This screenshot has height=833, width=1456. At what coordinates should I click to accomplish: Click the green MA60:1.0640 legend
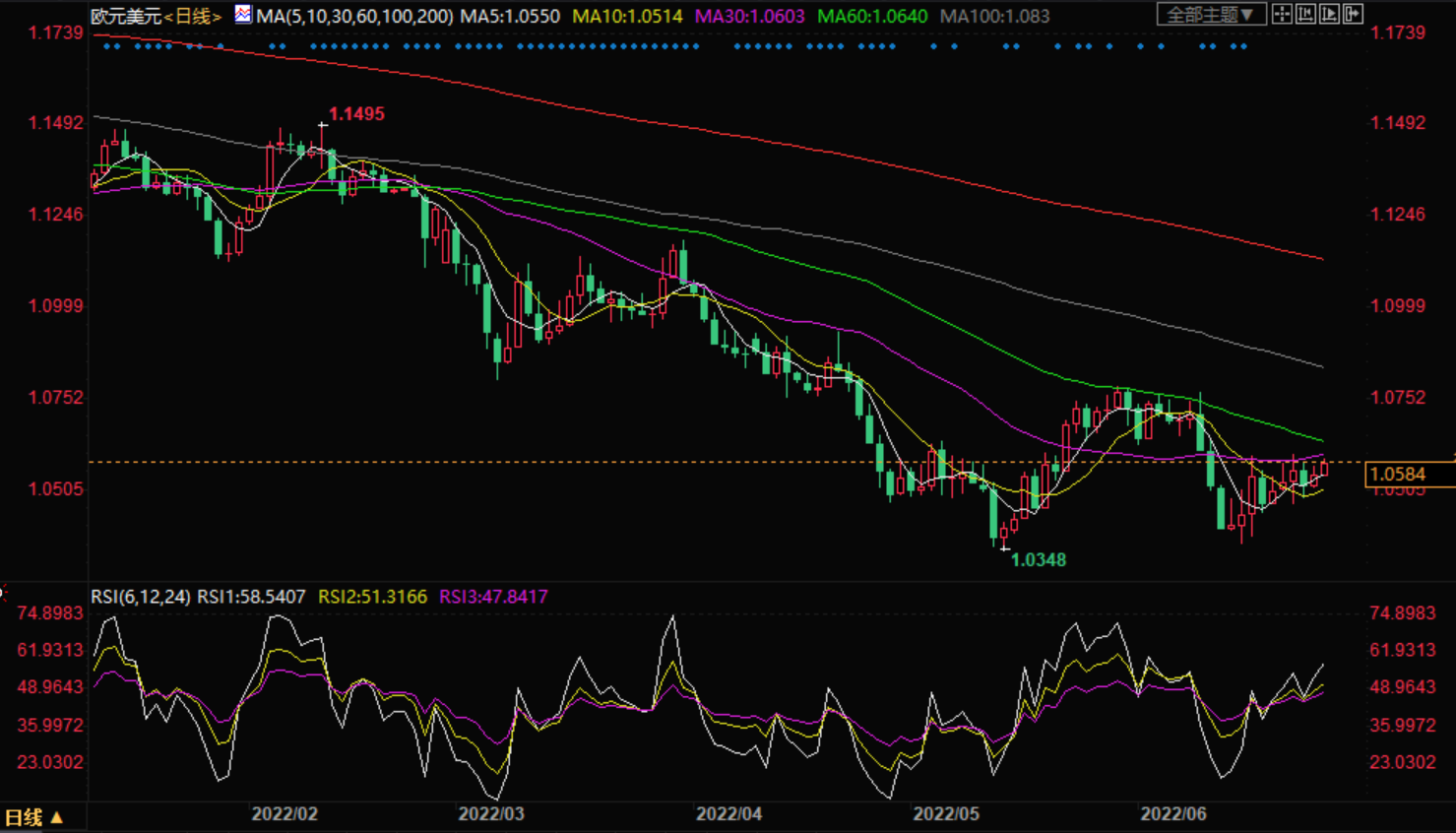(x=871, y=16)
